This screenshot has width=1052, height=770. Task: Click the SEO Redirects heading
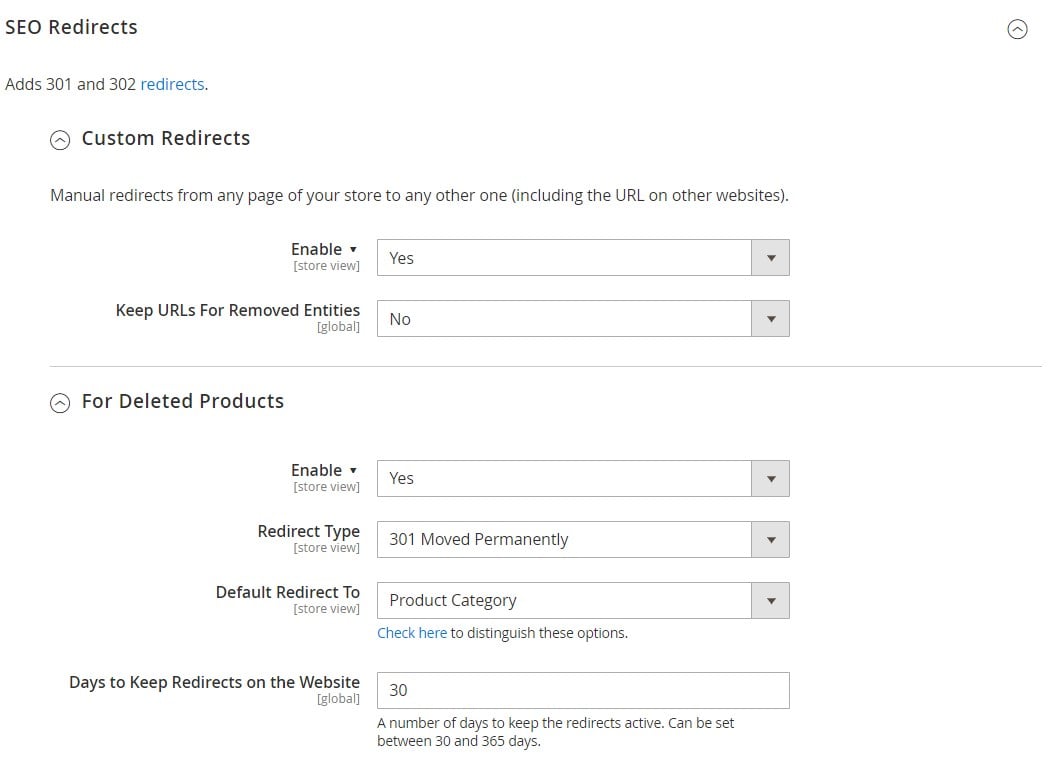point(71,27)
